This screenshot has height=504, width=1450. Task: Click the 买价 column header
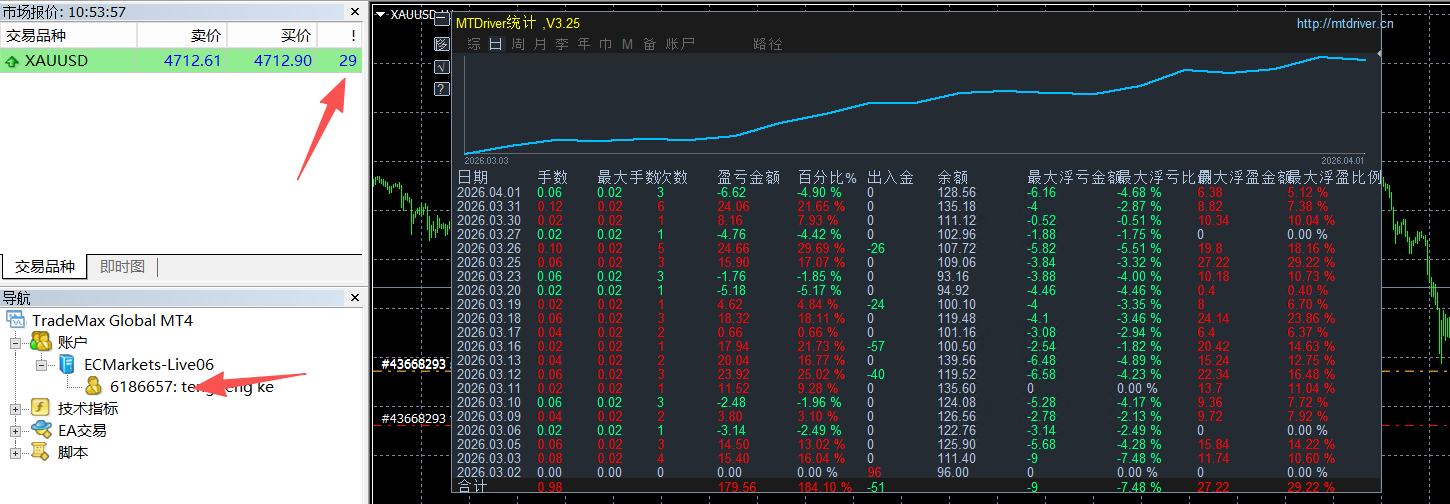[x=272, y=35]
